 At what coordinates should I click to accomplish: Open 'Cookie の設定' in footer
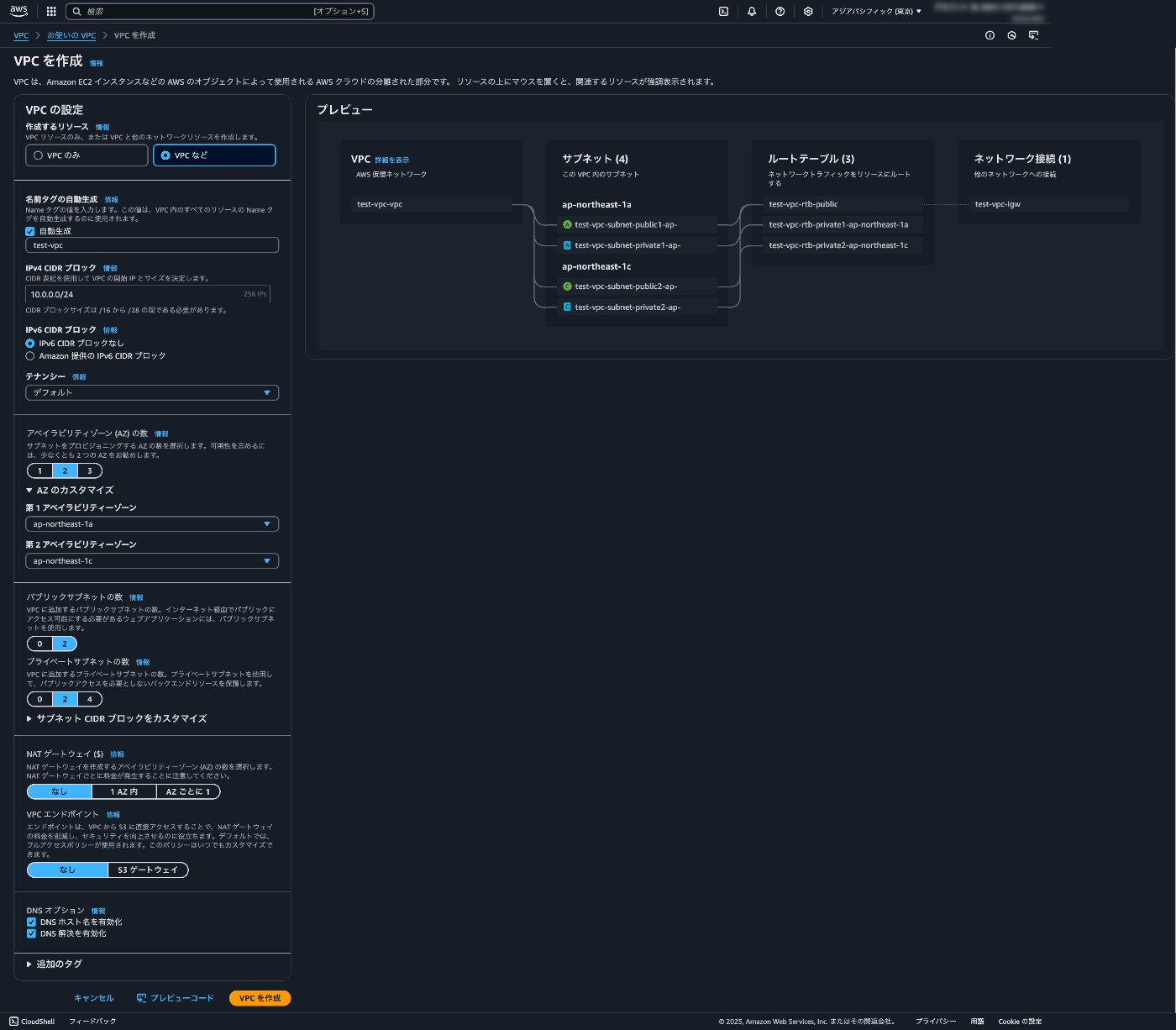point(1020,1022)
